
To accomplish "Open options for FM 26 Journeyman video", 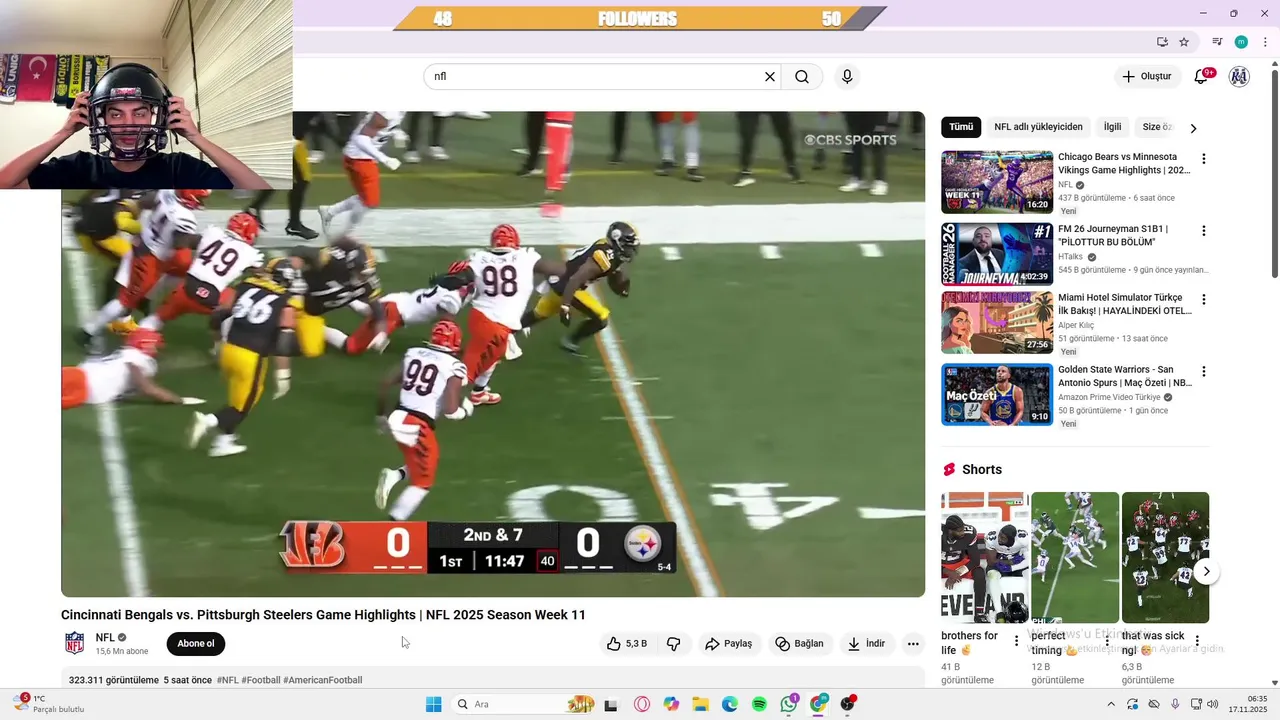I will (x=1204, y=231).
